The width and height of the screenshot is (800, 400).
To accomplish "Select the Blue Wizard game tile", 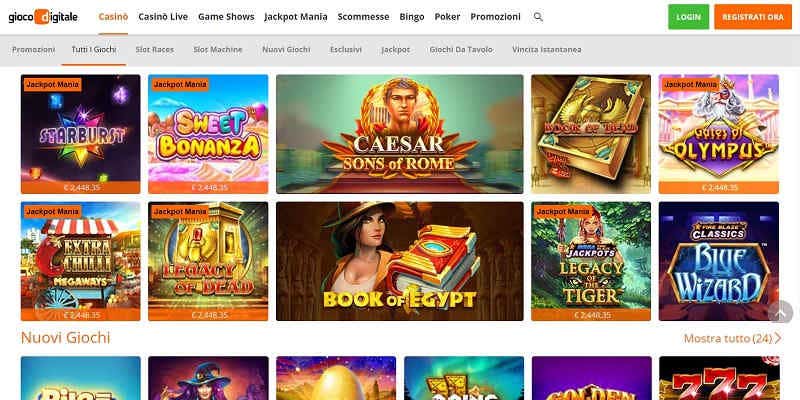I will (x=719, y=261).
